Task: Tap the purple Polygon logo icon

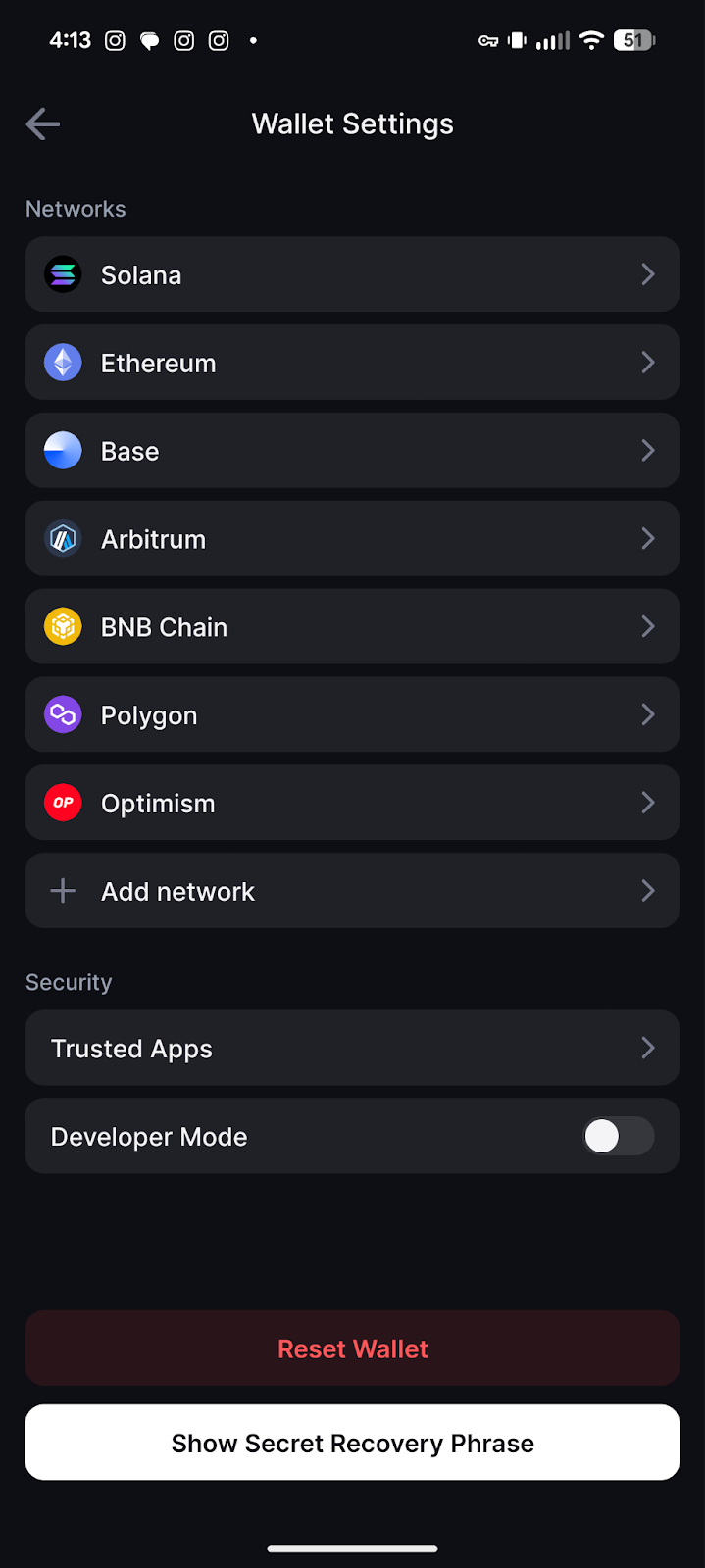Action: pos(63,715)
